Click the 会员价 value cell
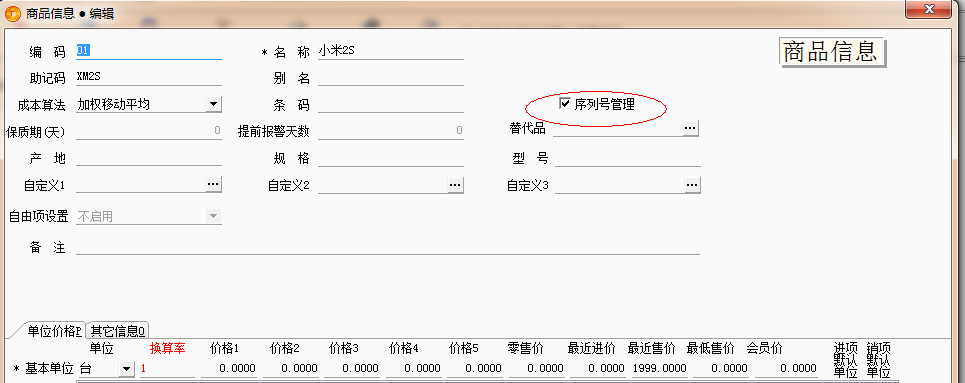Viewport: 965px width, 383px height. (786, 369)
